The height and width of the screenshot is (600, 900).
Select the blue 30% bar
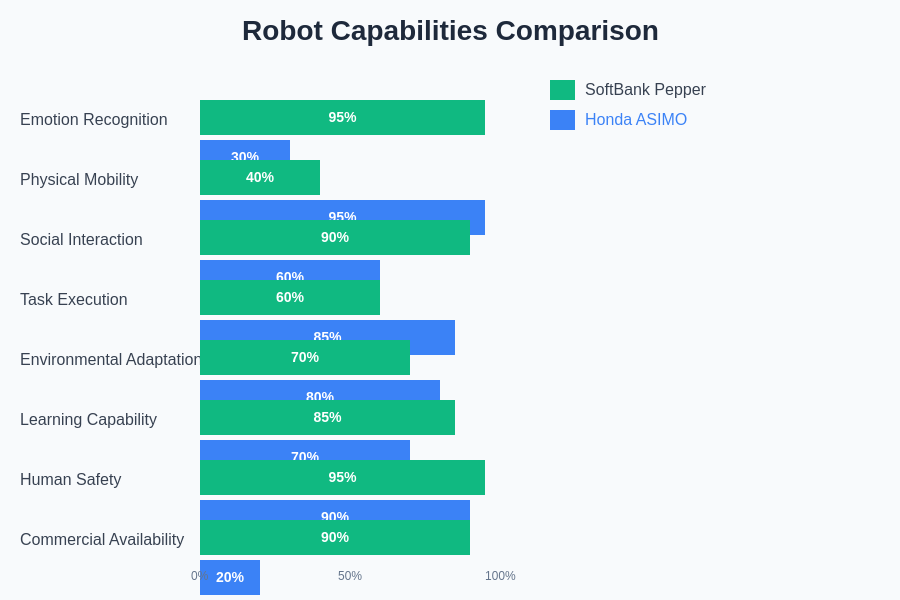(245, 149)
